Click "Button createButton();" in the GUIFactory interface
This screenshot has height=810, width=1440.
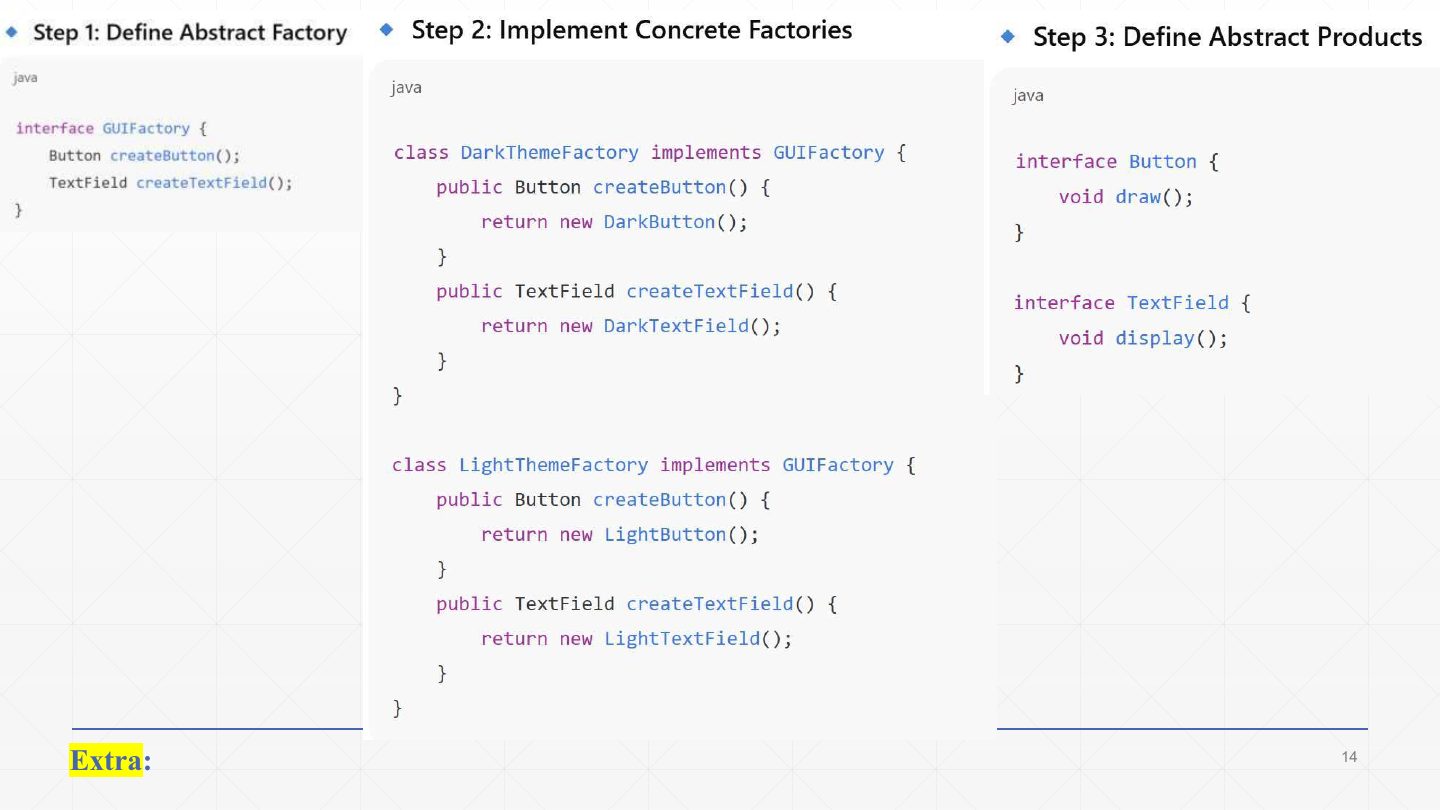click(x=145, y=155)
